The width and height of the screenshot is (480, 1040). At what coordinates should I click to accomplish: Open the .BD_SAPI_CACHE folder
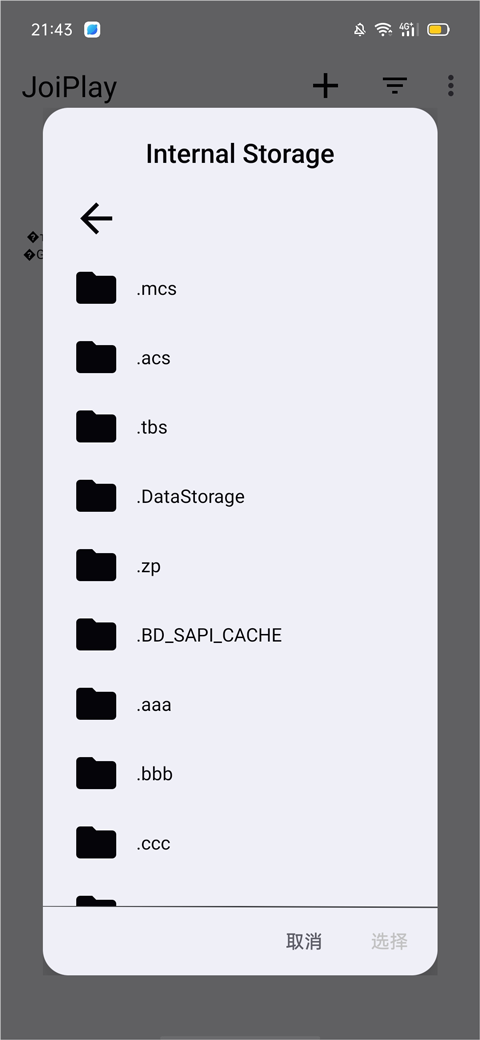point(240,635)
